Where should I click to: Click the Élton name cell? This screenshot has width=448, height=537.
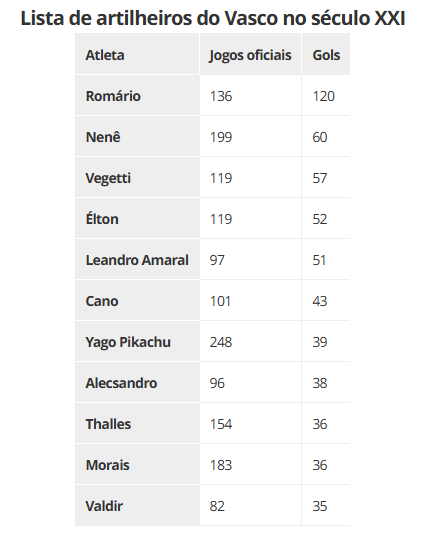pyautogui.click(x=137, y=218)
